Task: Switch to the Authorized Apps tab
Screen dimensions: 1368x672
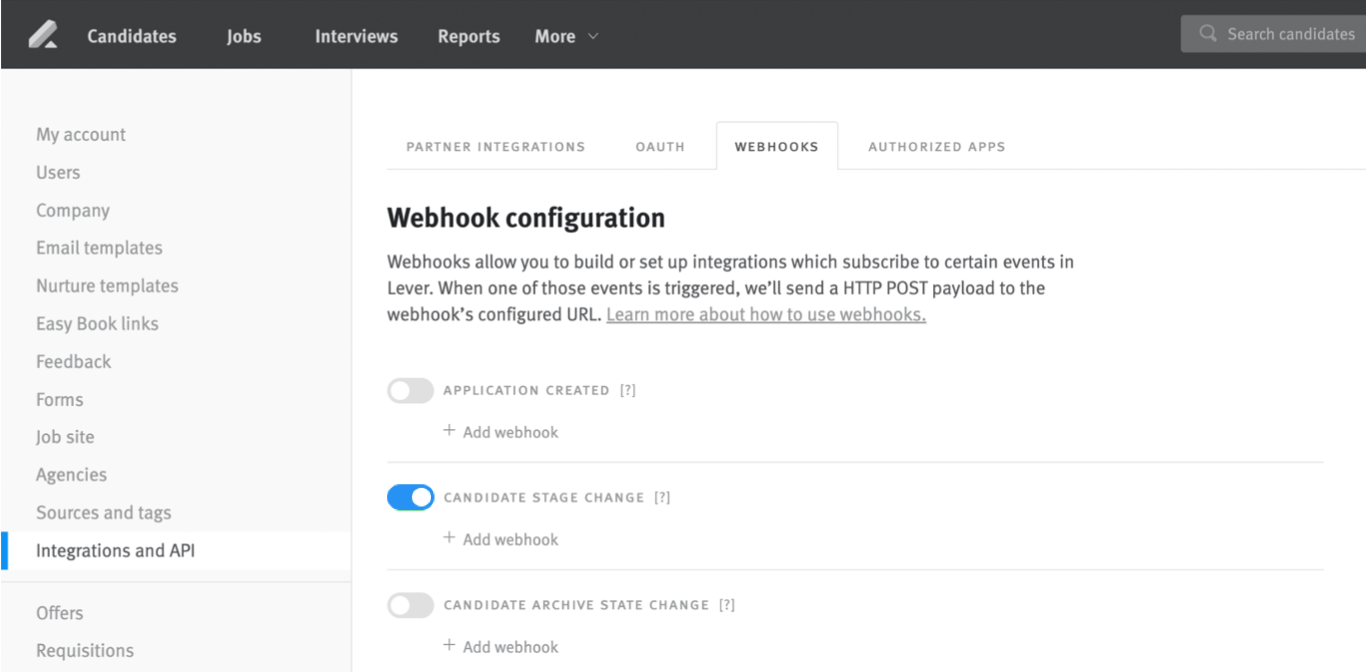Action: coord(935,146)
